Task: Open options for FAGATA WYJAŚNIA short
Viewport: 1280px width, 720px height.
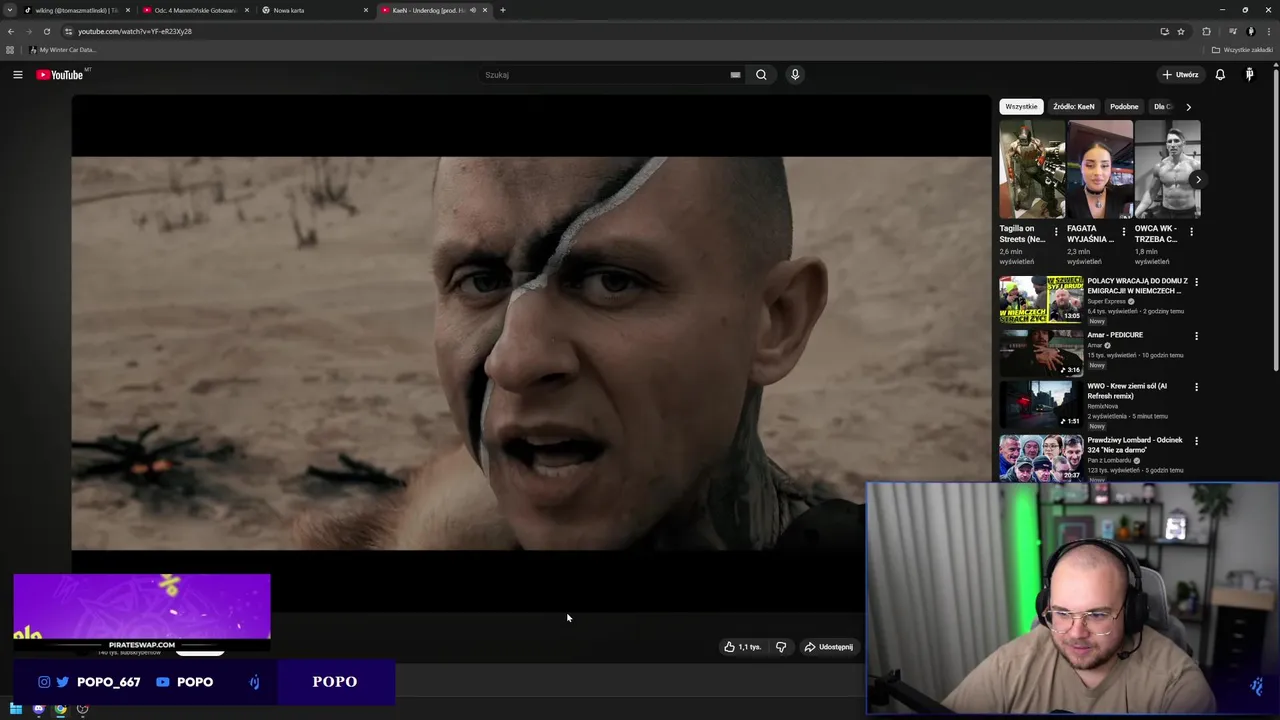Action: (1123, 232)
